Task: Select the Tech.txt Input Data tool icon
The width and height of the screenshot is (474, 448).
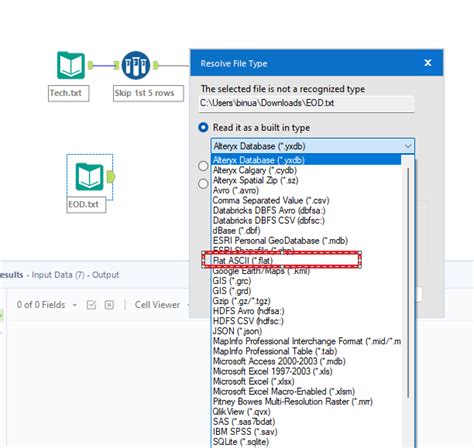Action: [71, 65]
